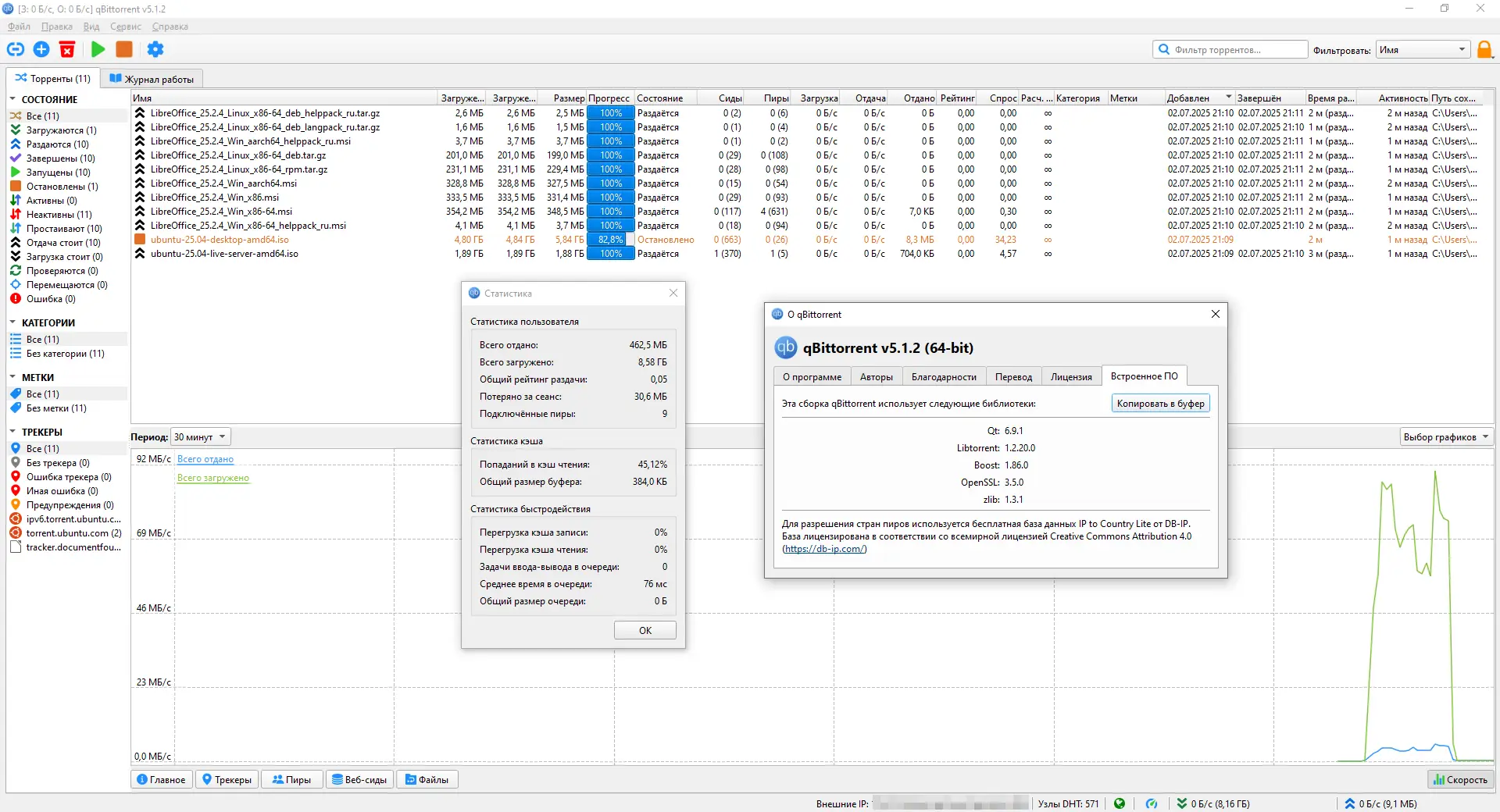The height and width of the screenshot is (812, 1500).
Task: Sort by the Состояние column header
Action: coord(665,98)
